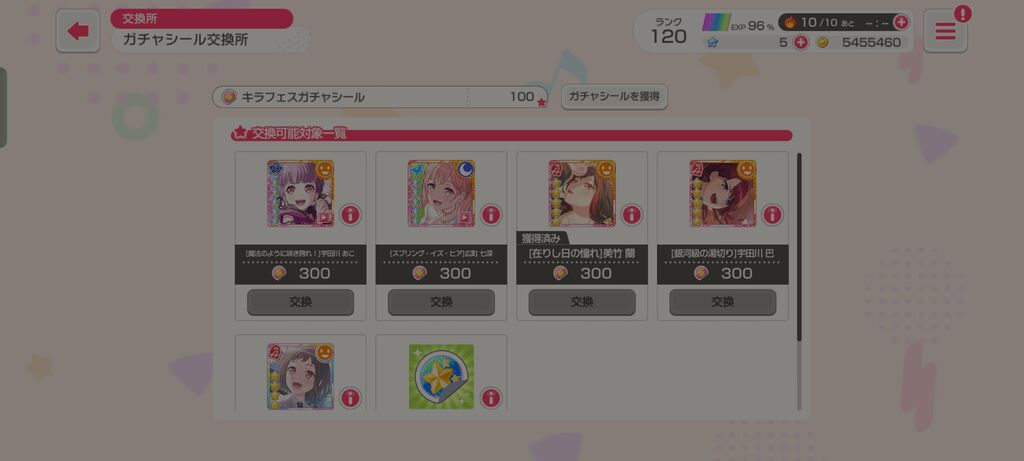Select the キラフェスガチャシール seal selector
Viewport: 1024px width, 461px height.
[380, 97]
